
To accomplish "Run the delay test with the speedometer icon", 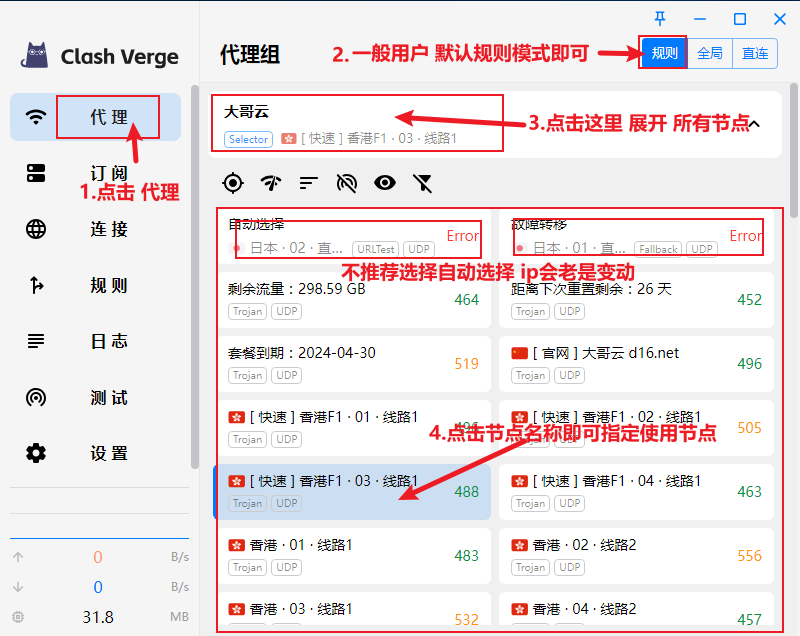I will 271,182.
